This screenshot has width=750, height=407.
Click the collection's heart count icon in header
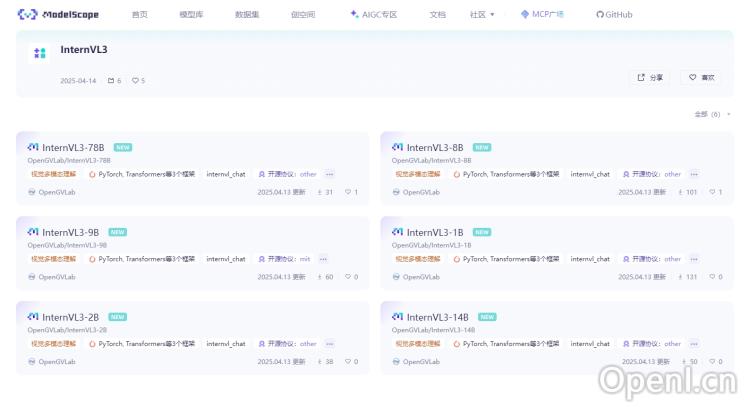pos(135,81)
